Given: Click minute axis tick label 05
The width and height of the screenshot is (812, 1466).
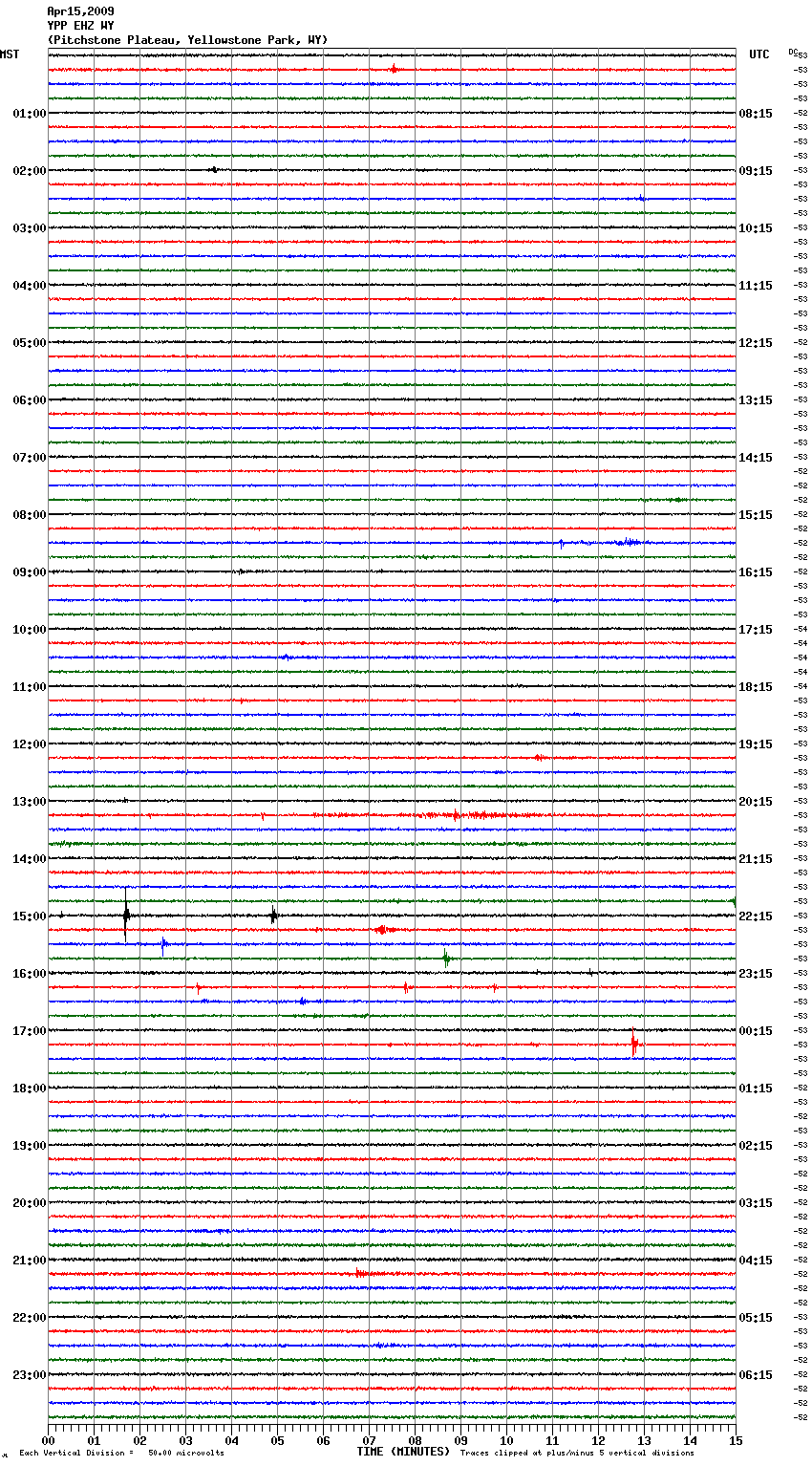Looking at the screenshot, I should [277, 1440].
